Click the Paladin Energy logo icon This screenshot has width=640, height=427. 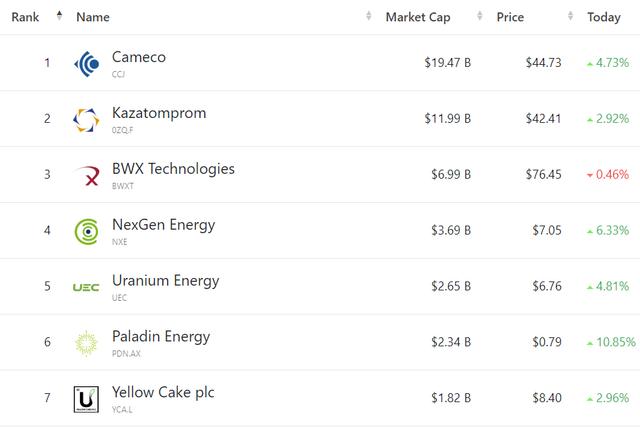[x=87, y=343]
